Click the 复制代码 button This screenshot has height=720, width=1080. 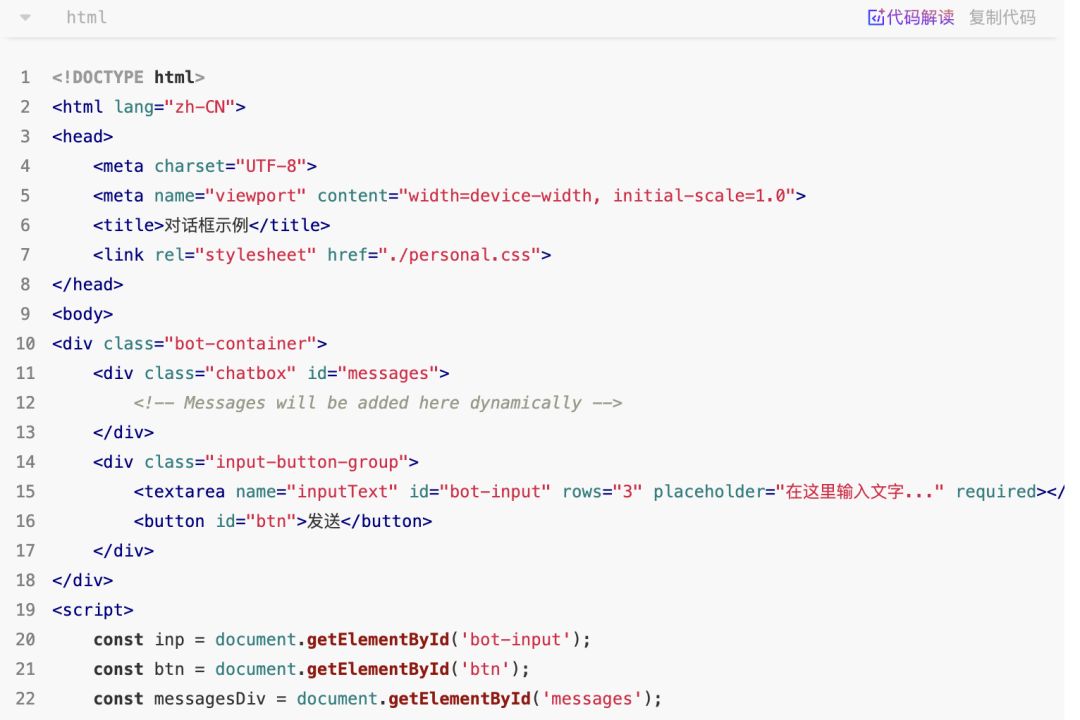click(x=1002, y=17)
